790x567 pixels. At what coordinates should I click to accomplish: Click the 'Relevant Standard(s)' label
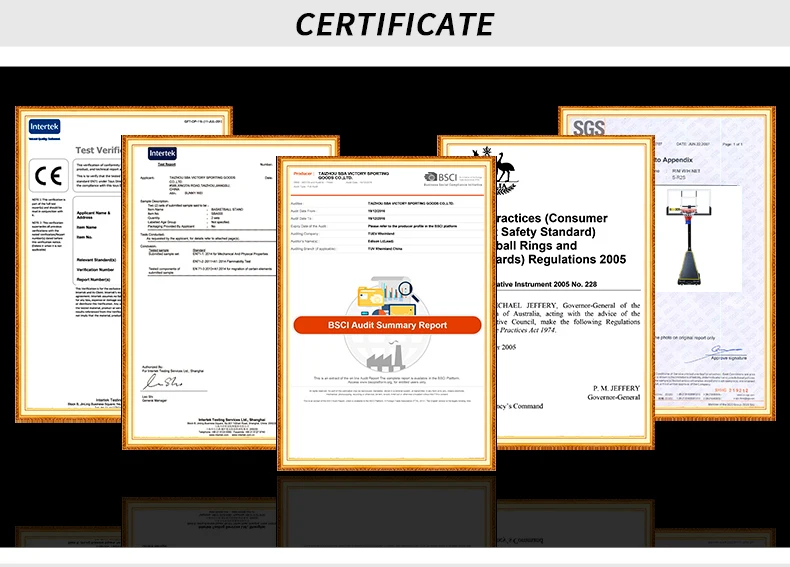click(96, 260)
